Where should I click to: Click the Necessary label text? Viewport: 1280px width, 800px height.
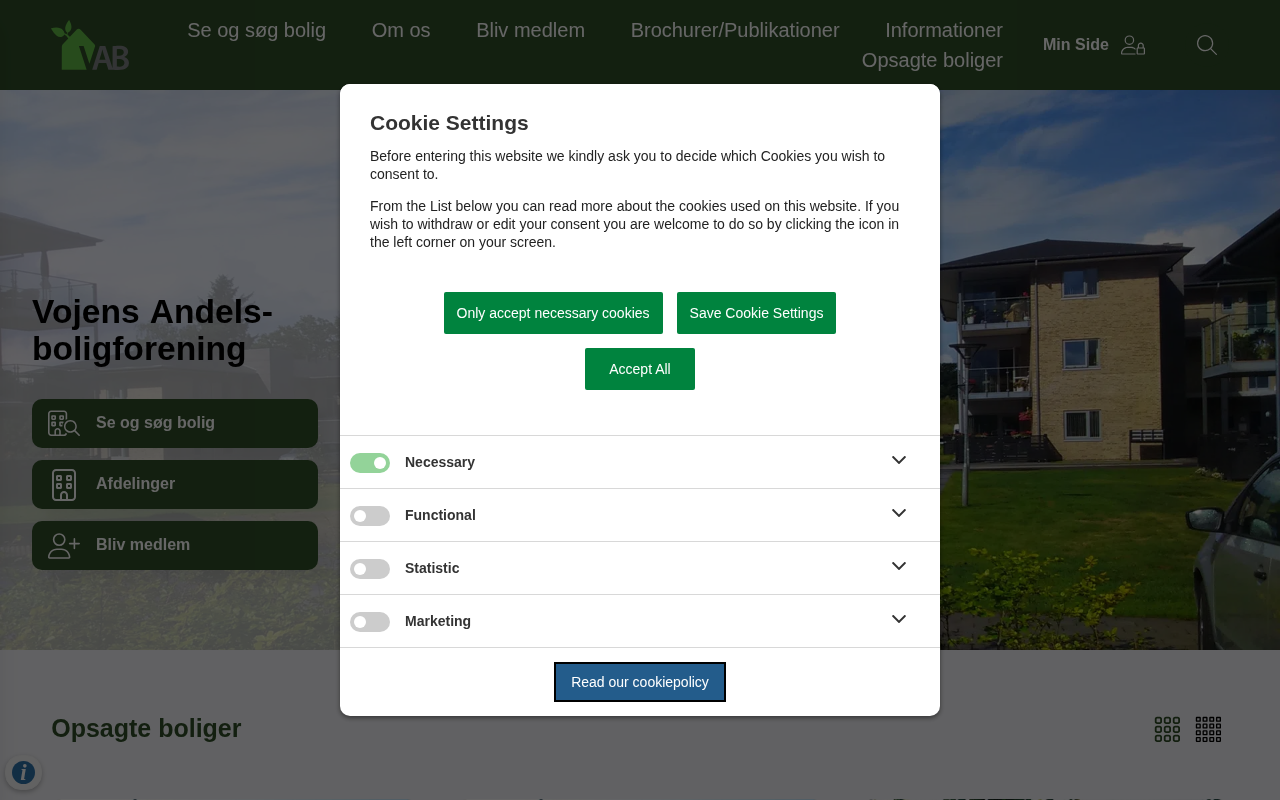coord(440,462)
